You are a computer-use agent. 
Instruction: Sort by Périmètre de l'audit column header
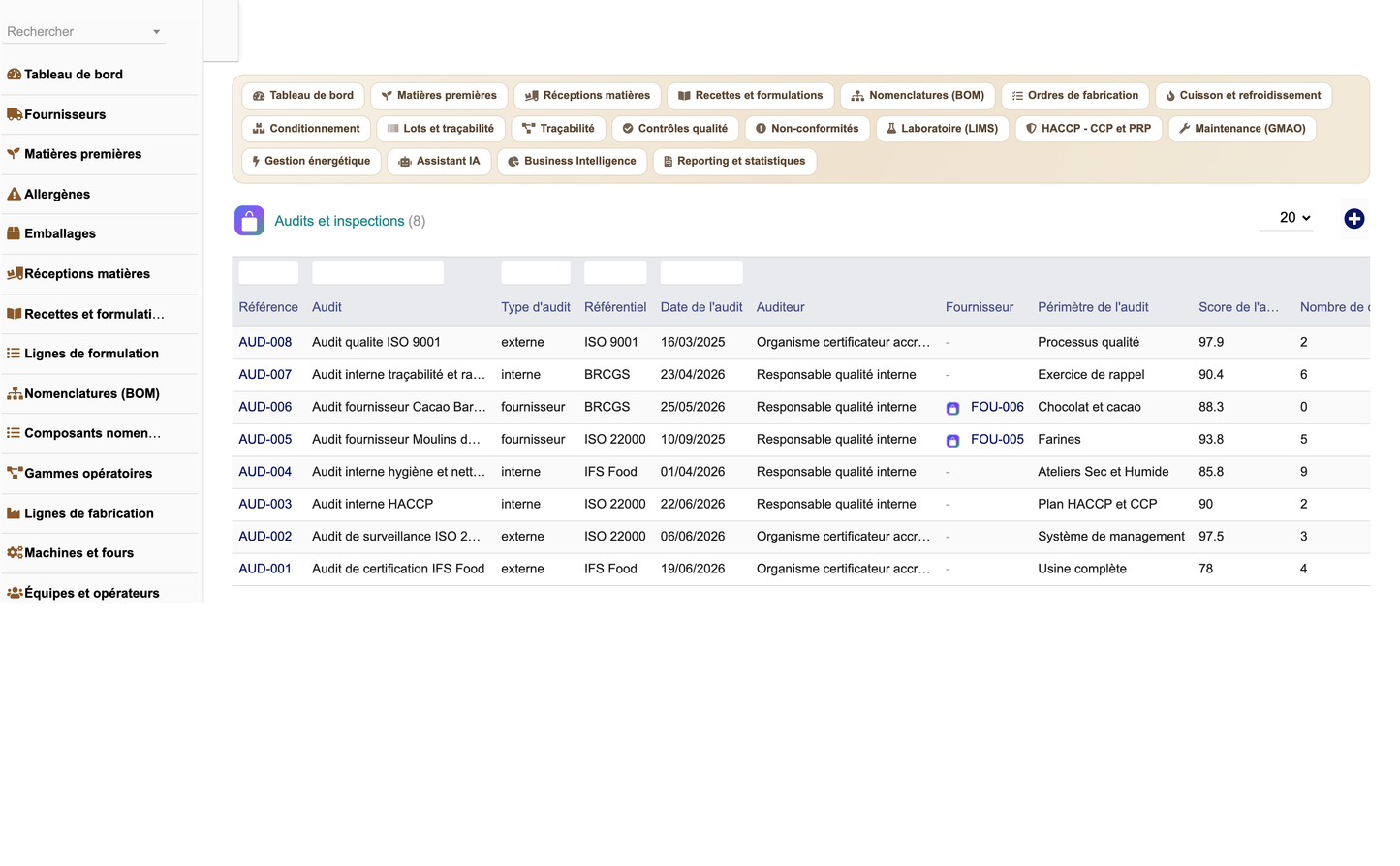(1093, 307)
